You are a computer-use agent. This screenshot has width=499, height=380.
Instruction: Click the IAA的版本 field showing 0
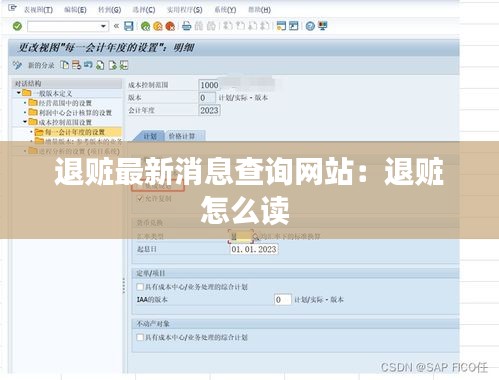point(283,299)
